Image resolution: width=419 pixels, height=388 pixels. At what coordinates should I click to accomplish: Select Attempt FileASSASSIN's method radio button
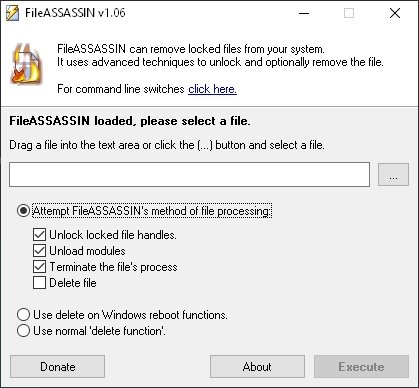click(23, 211)
